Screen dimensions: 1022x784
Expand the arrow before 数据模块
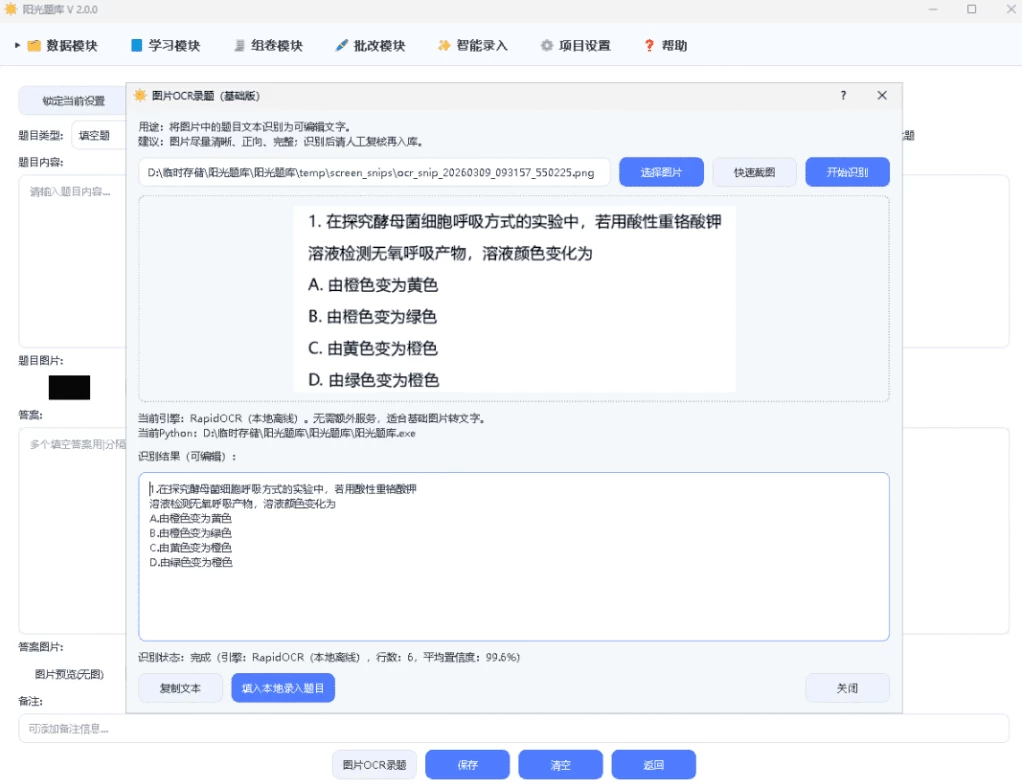point(16,44)
